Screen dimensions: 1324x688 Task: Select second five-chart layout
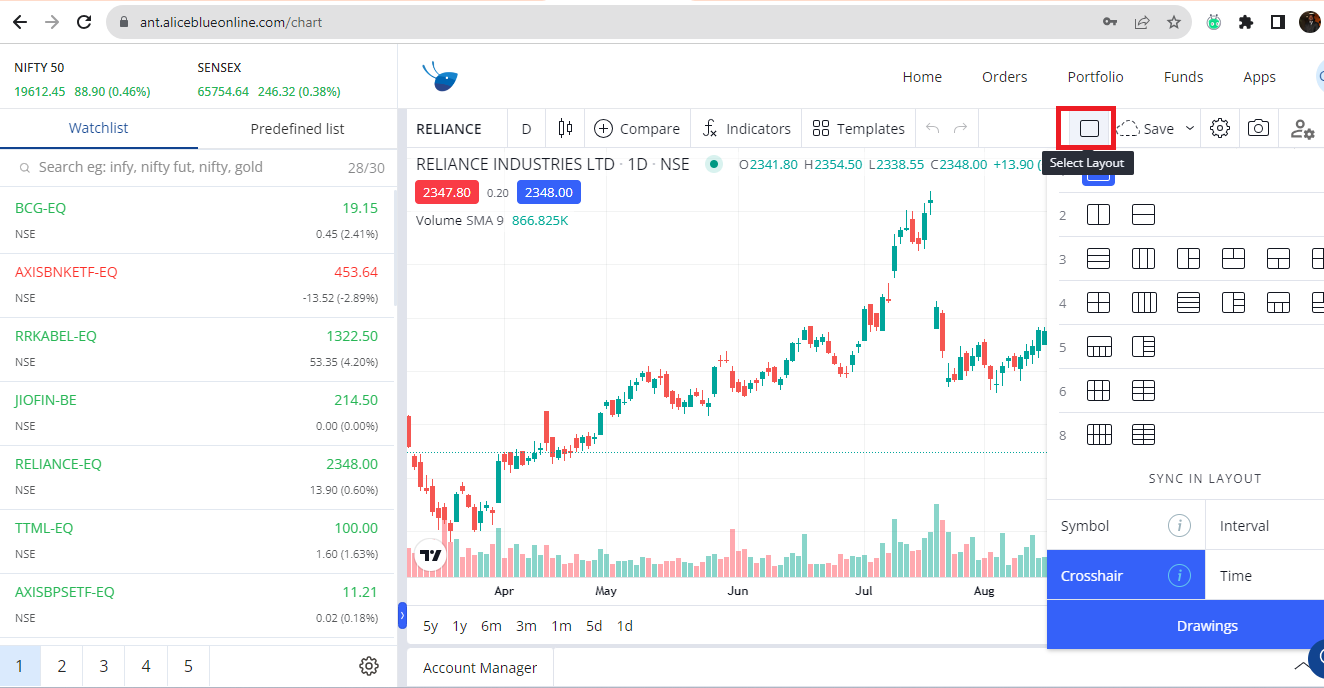[1143, 347]
